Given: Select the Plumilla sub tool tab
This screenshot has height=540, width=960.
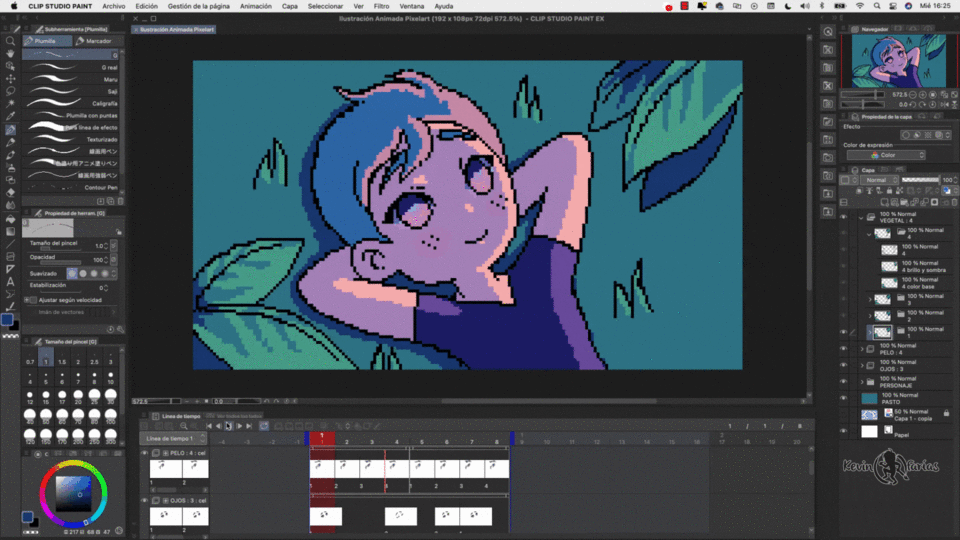Looking at the screenshot, I should pos(47,41).
